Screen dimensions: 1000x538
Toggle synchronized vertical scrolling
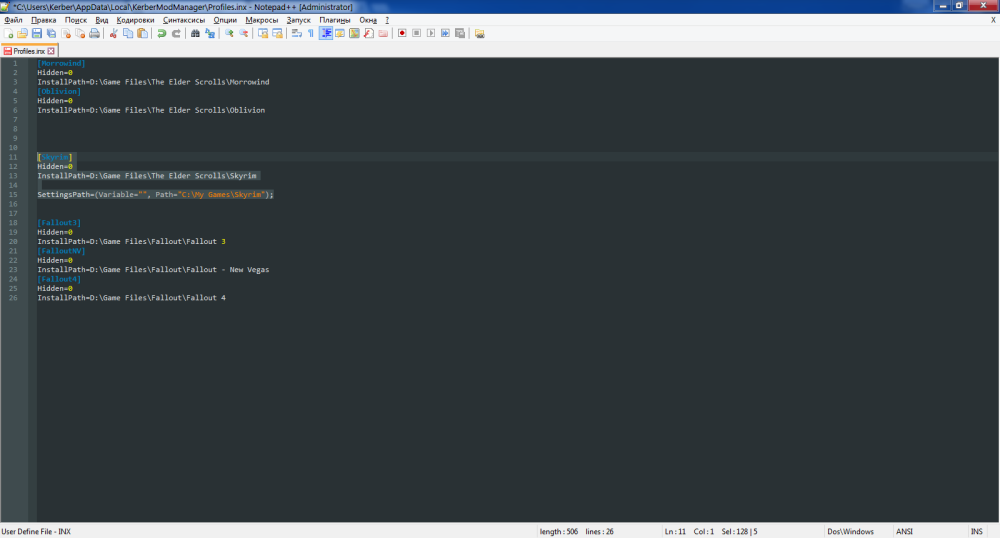(x=263, y=33)
